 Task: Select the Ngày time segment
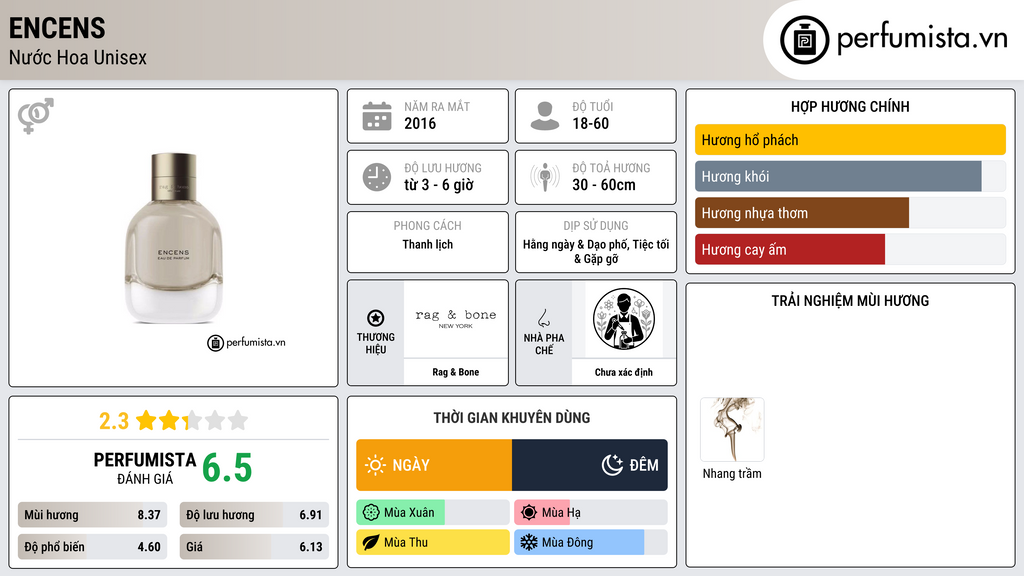pos(434,465)
